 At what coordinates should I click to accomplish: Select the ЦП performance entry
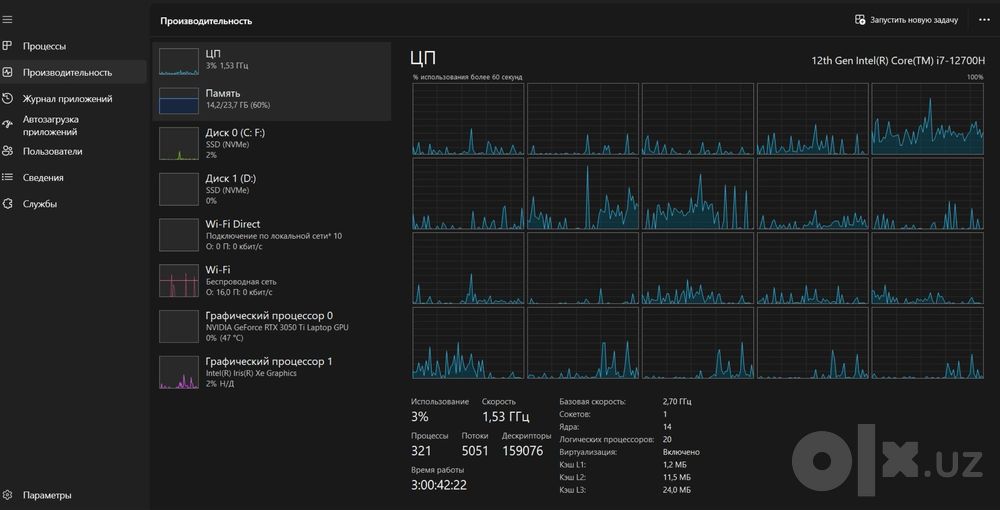272,61
